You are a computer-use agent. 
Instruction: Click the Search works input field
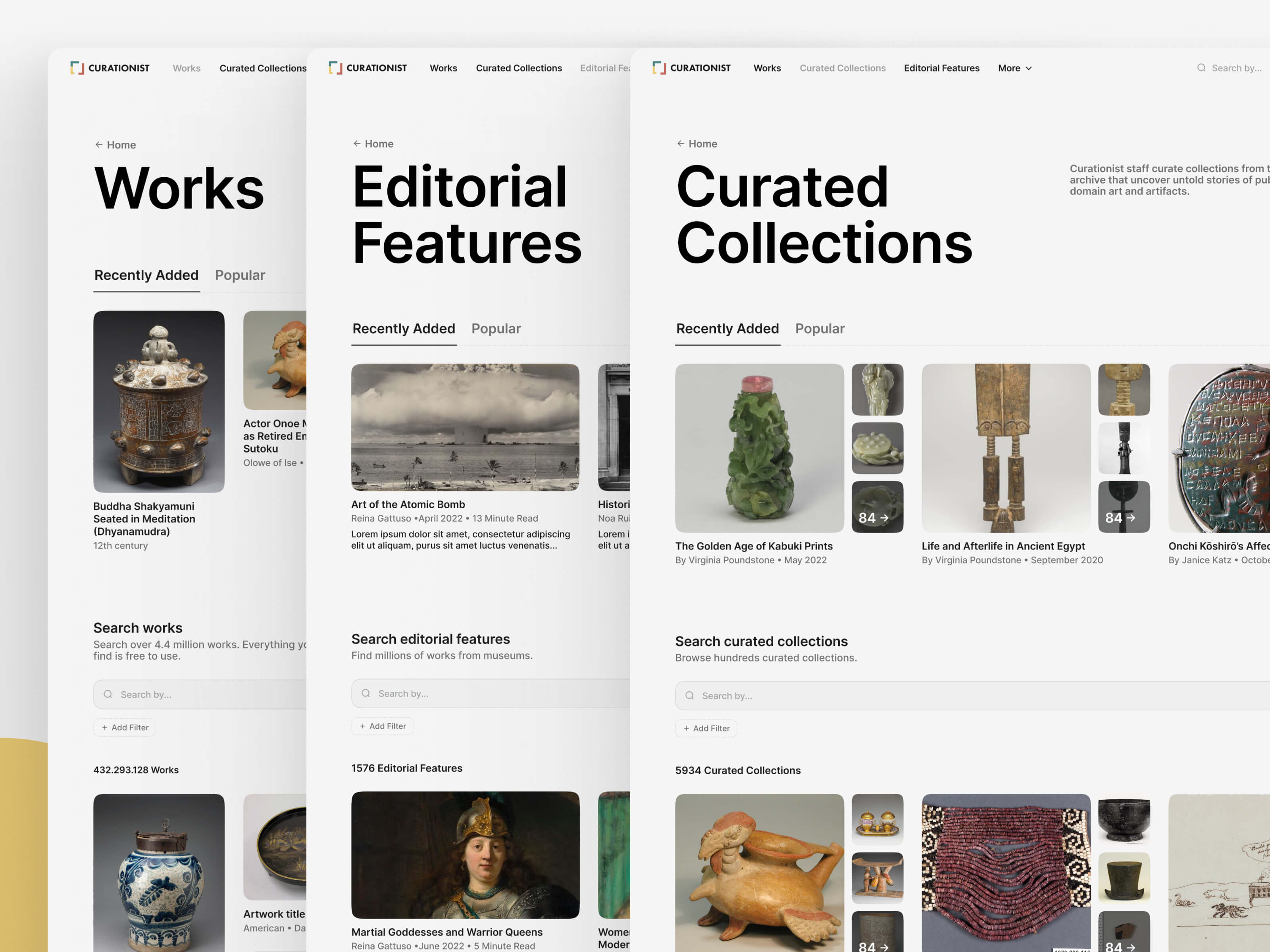tap(200, 694)
